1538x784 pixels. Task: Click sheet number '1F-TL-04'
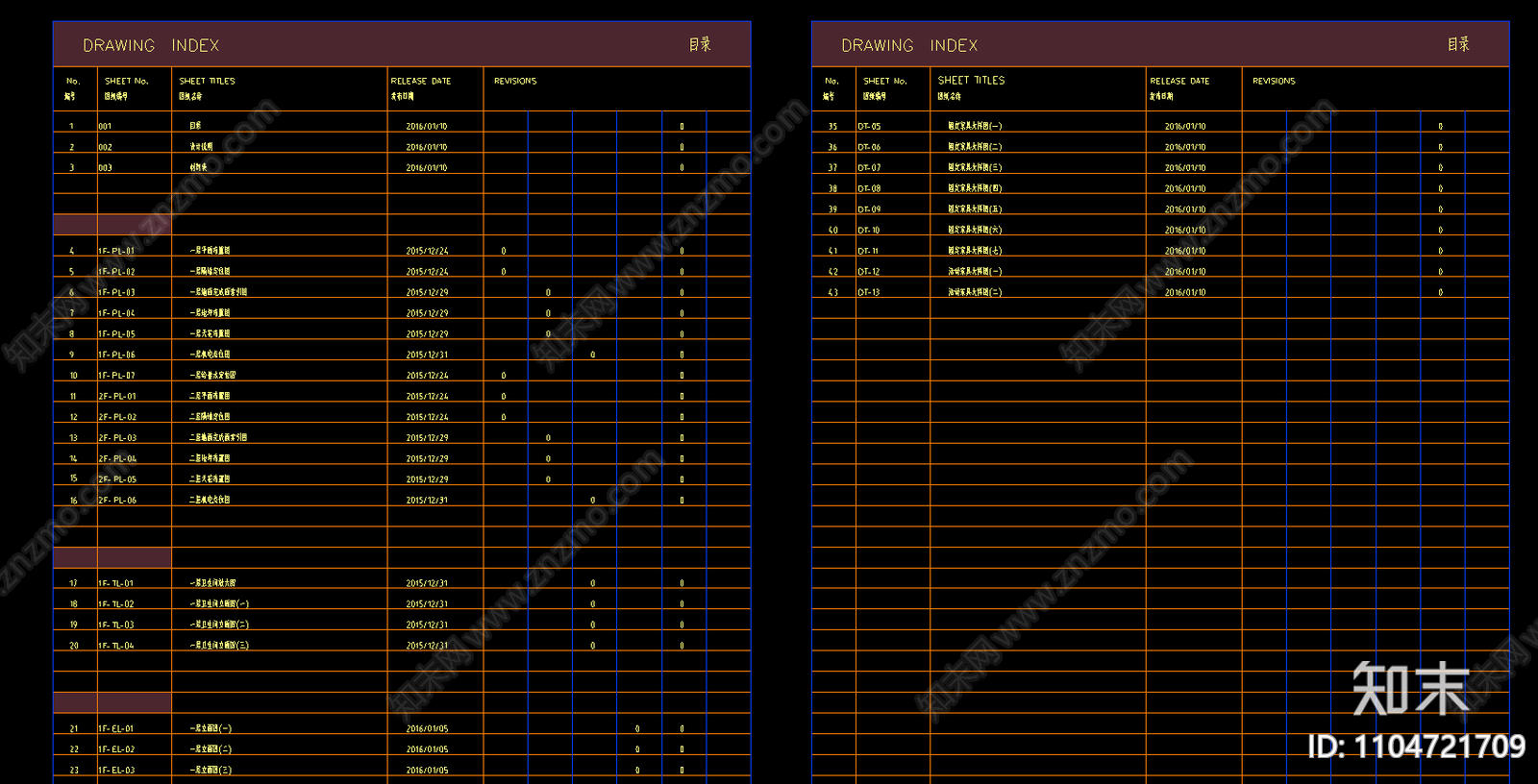pos(116,646)
